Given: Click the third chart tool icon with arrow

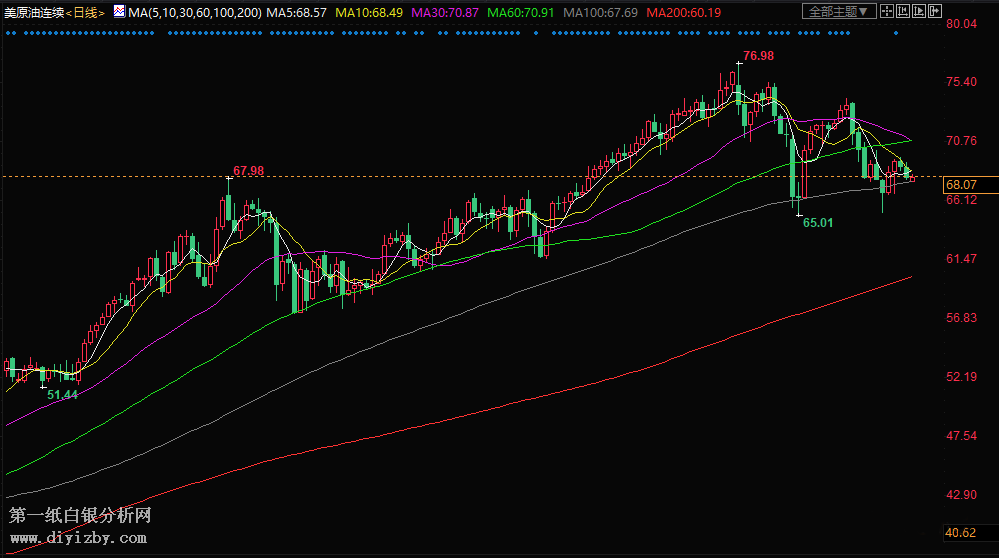Looking at the screenshot, I should click(x=918, y=11).
